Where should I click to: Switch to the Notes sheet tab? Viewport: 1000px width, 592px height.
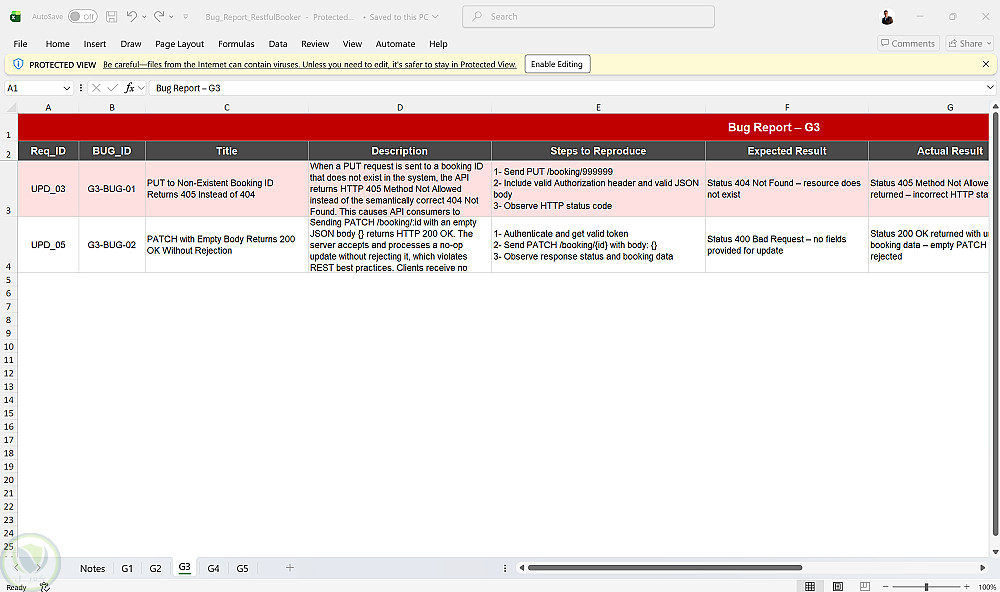pyautogui.click(x=92, y=568)
